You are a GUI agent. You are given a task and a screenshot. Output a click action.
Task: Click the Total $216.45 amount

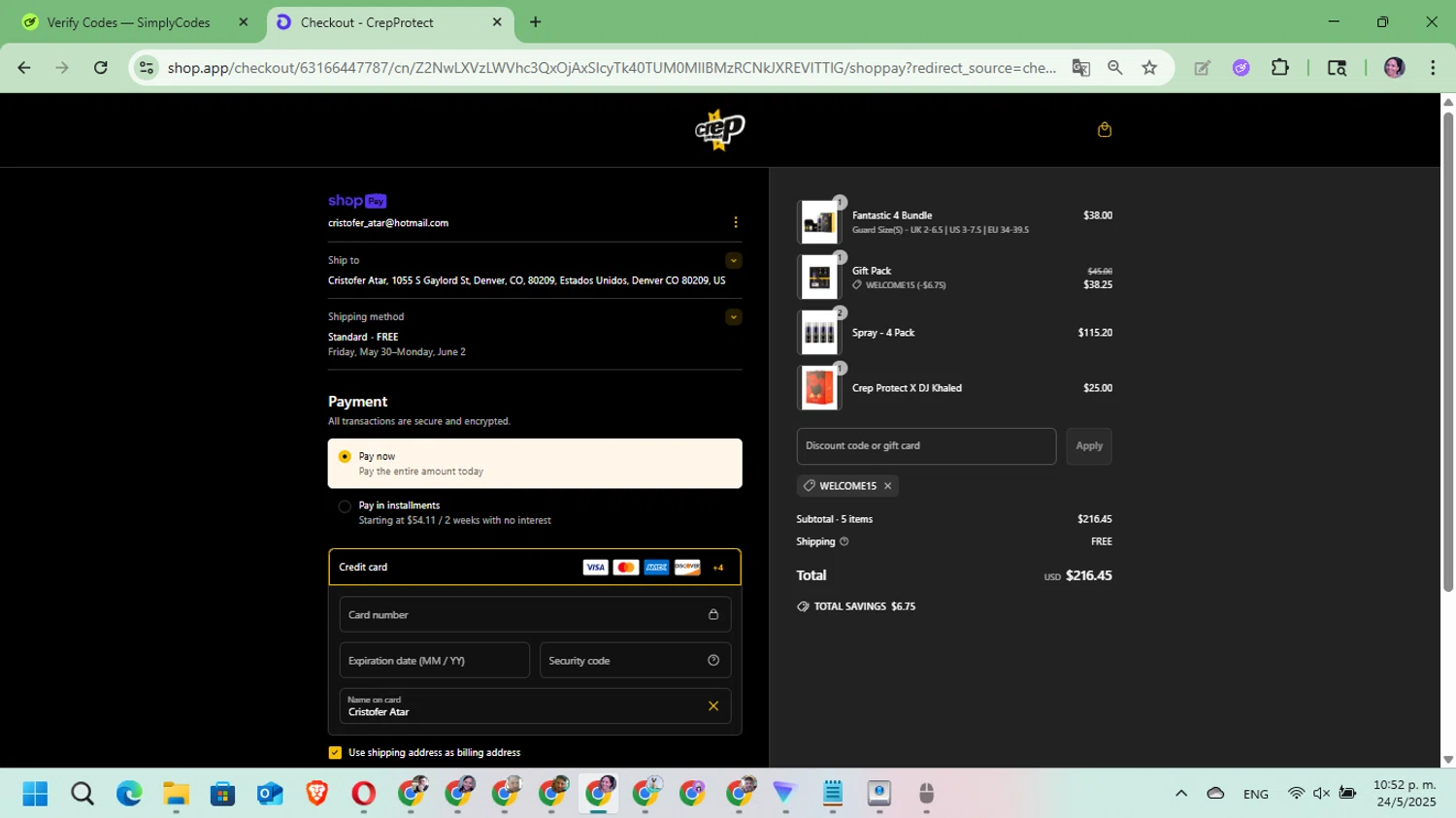tap(1088, 575)
